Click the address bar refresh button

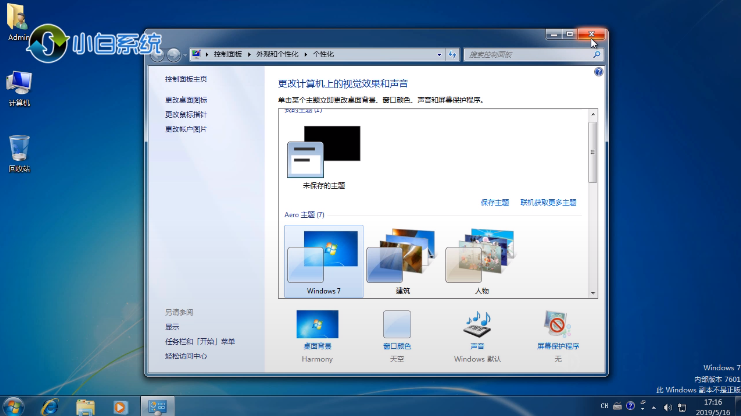(x=452, y=53)
